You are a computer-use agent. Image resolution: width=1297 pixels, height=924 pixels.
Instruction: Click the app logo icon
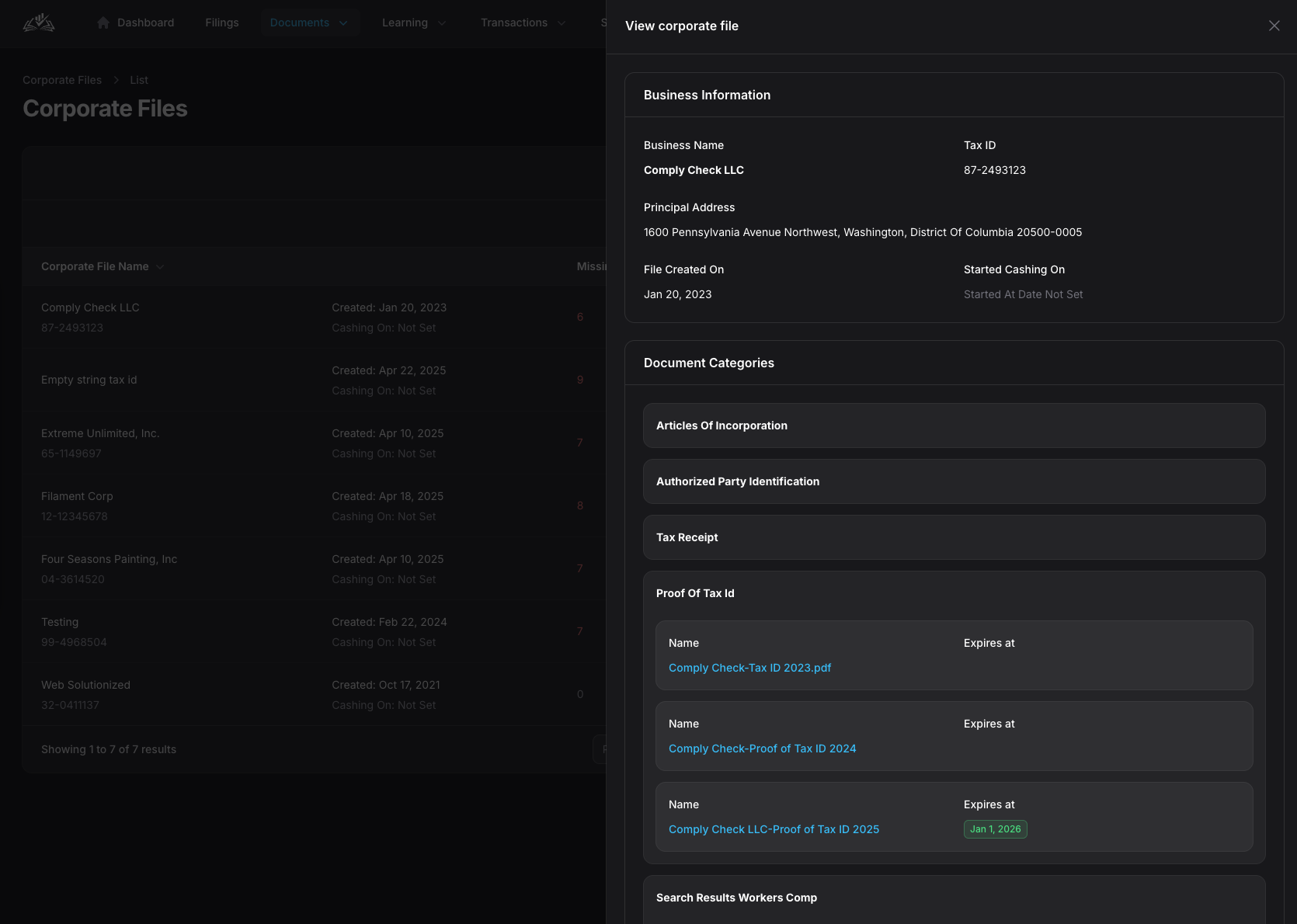click(39, 23)
